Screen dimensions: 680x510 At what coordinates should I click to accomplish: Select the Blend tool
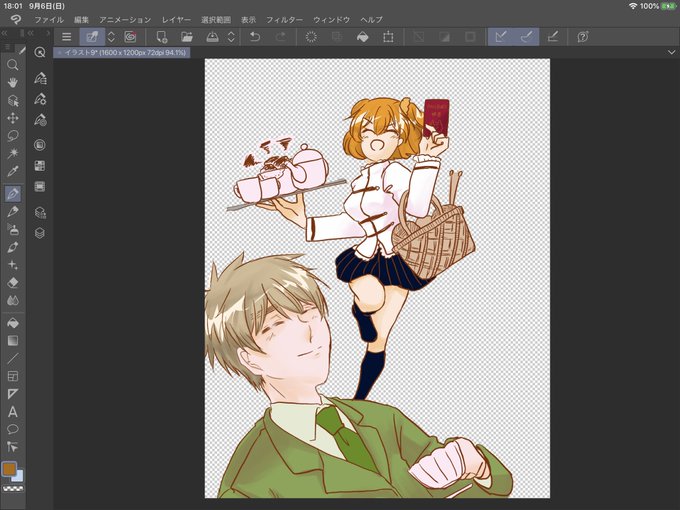(x=13, y=300)
